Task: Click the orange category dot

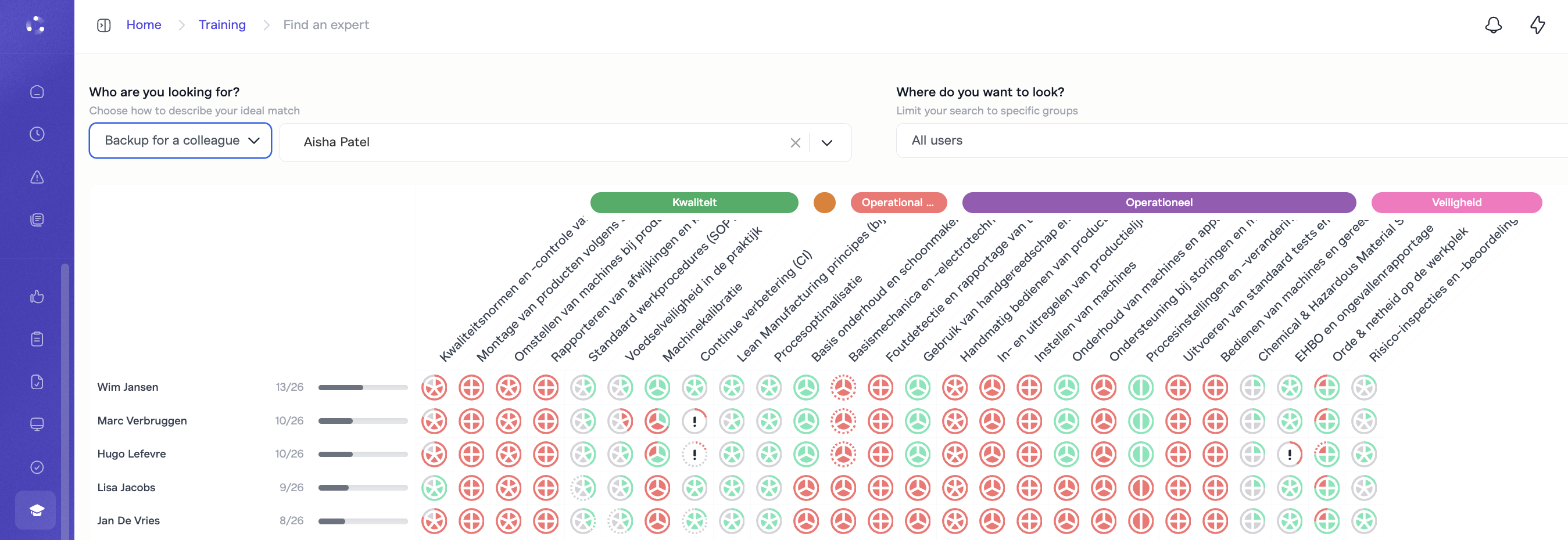Action: coord(824,203)
